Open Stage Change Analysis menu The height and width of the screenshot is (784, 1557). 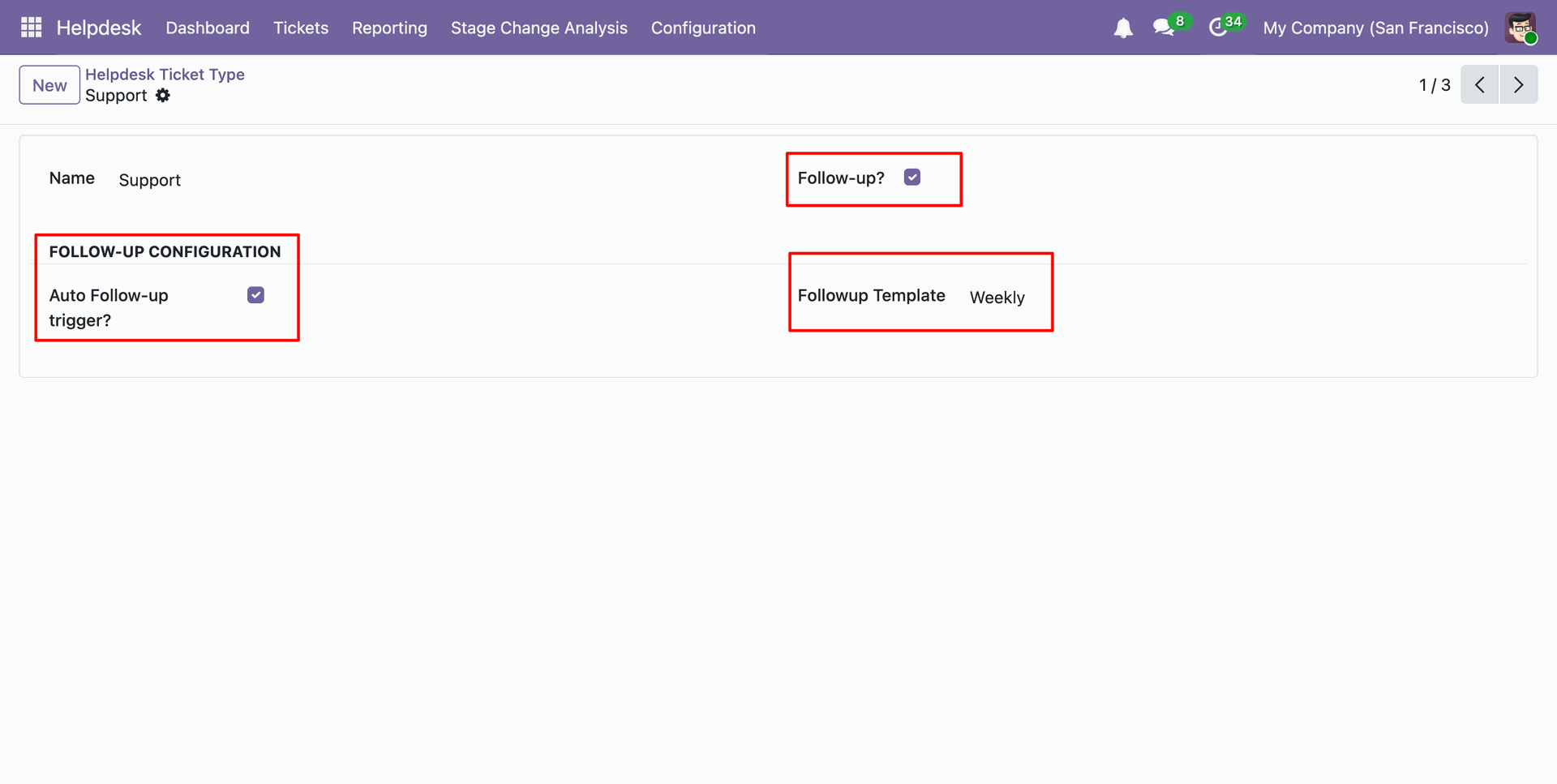539,28
